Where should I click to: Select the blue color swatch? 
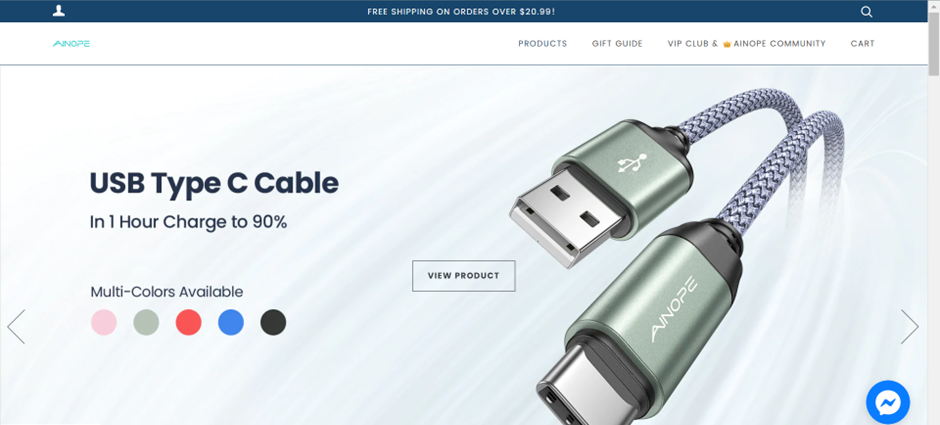(x=231, y=322)
